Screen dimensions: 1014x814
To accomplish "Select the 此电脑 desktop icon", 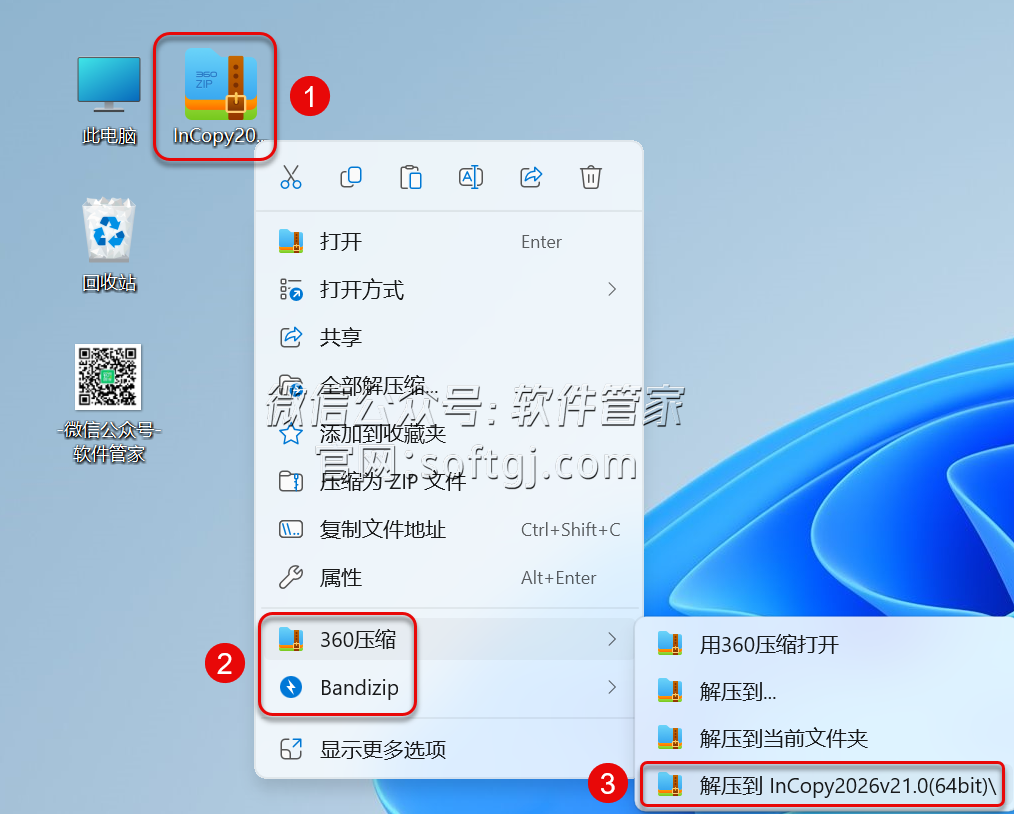I will point(109,100).
